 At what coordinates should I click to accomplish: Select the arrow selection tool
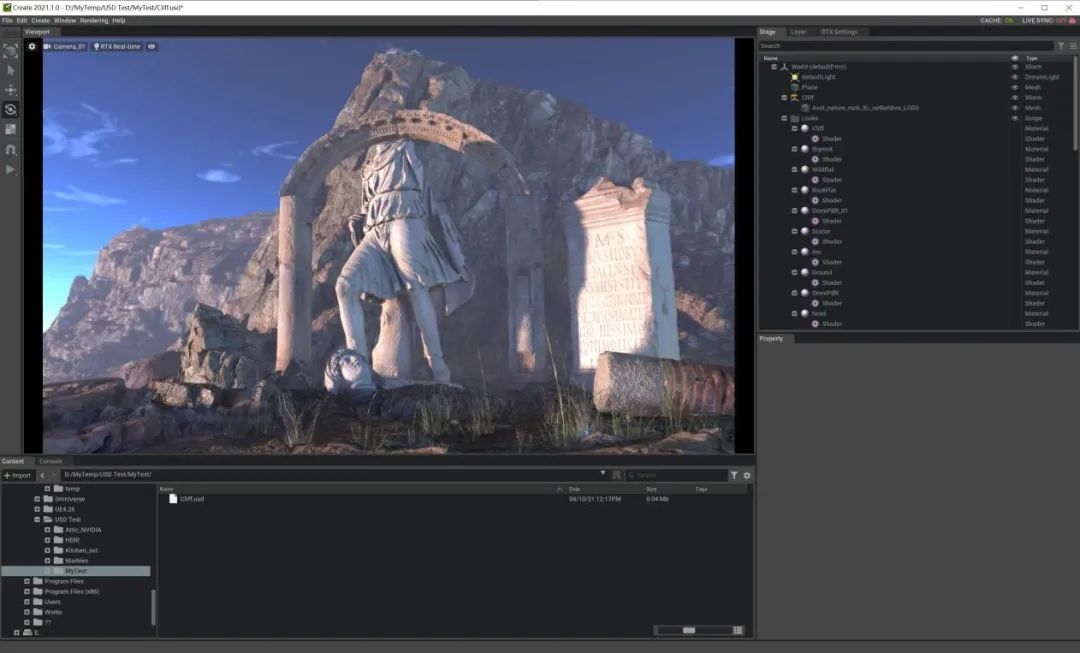(11, 70)
